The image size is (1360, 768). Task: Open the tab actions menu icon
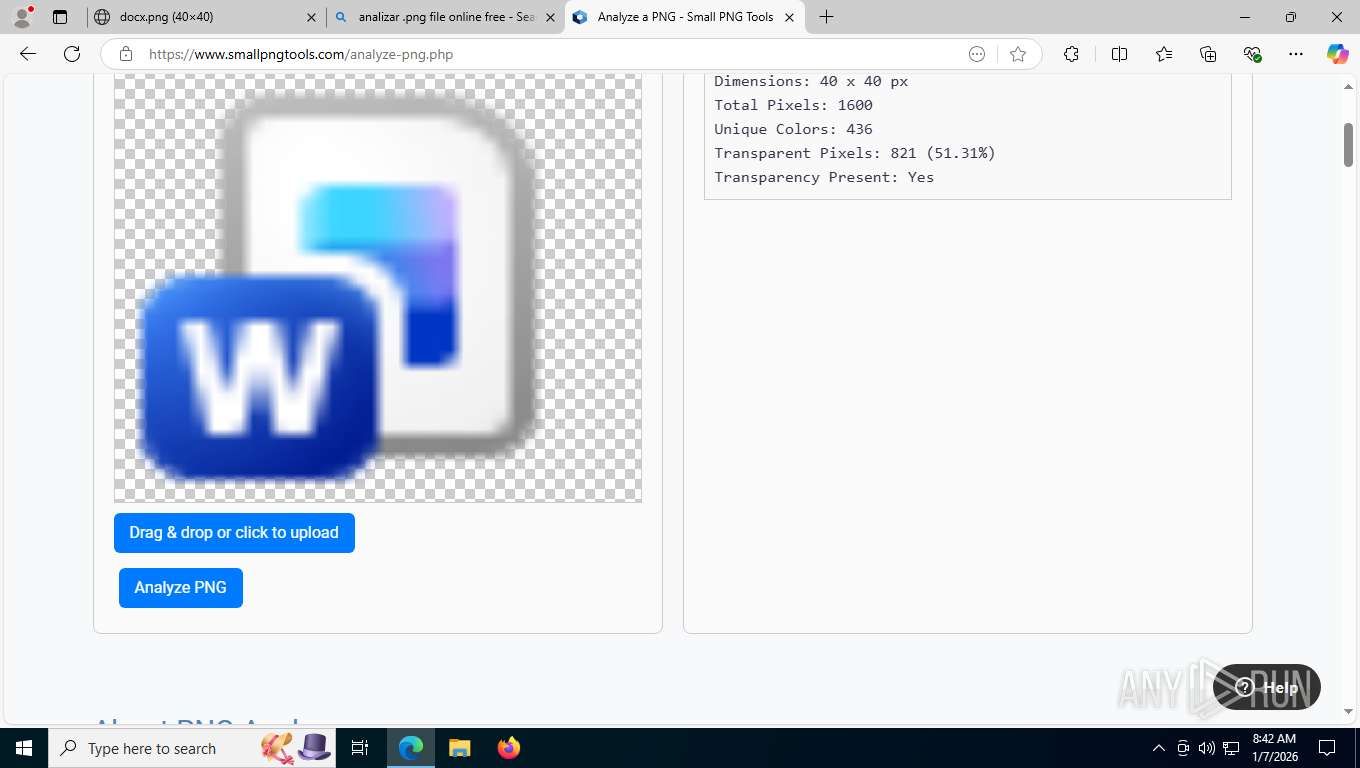point(60,17)
